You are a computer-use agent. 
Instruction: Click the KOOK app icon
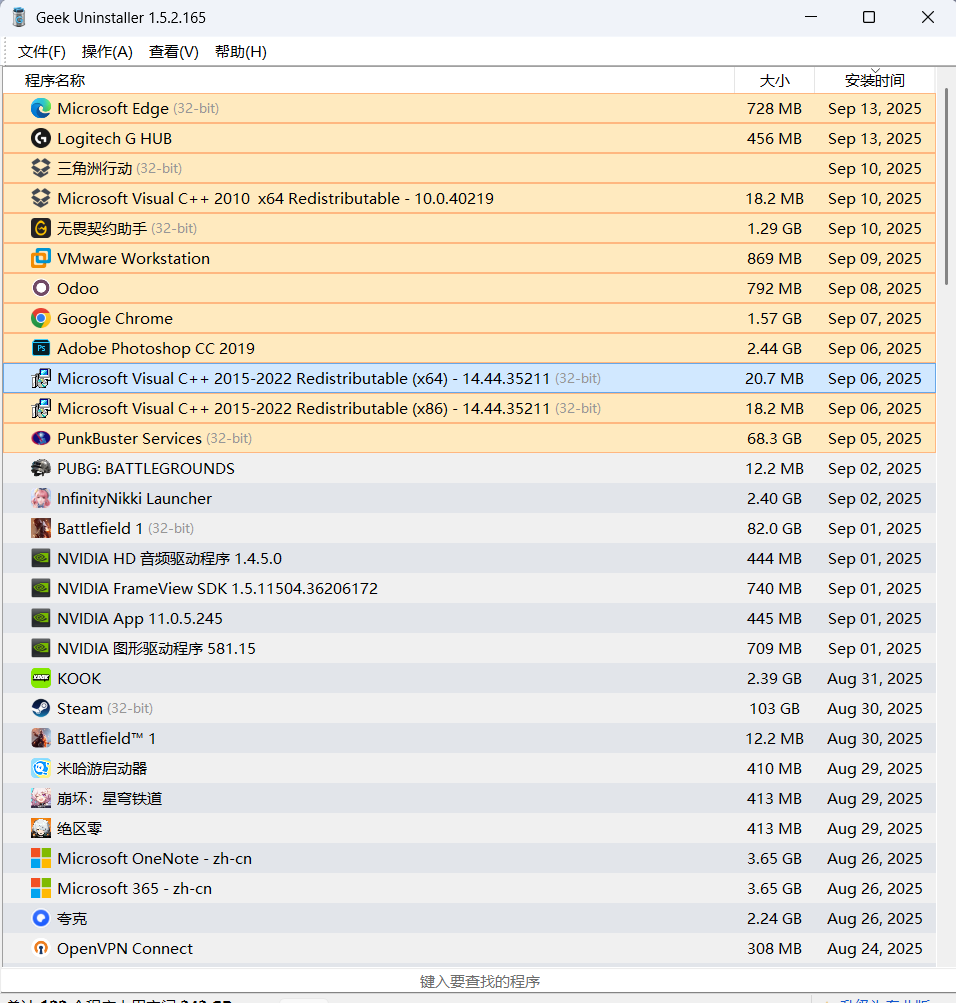pos(41,678)
